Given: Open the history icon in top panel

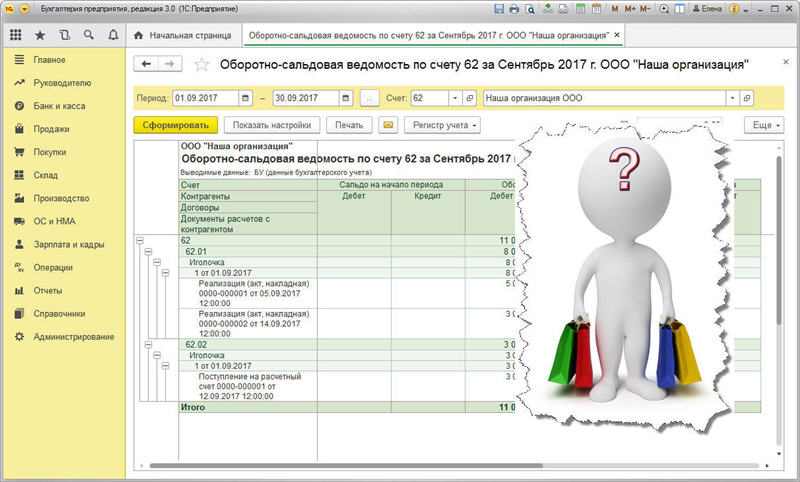Looking at the screenshot, I should (x=64, y=35).
